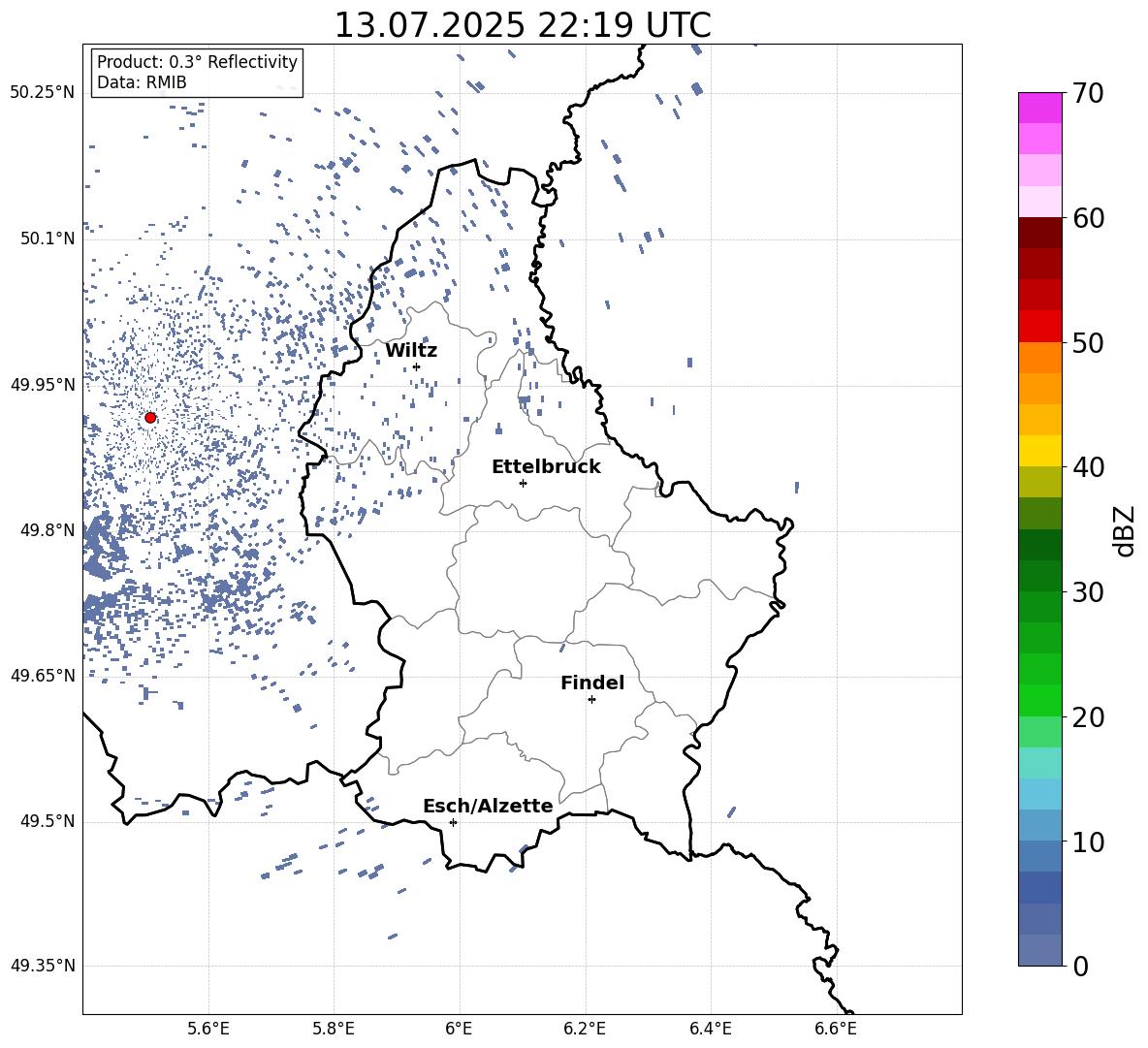The image size is (1148, 1048).
Task: Click the 70 value on colorbar
Action: pyautogui.click(x=1088, y=93)
